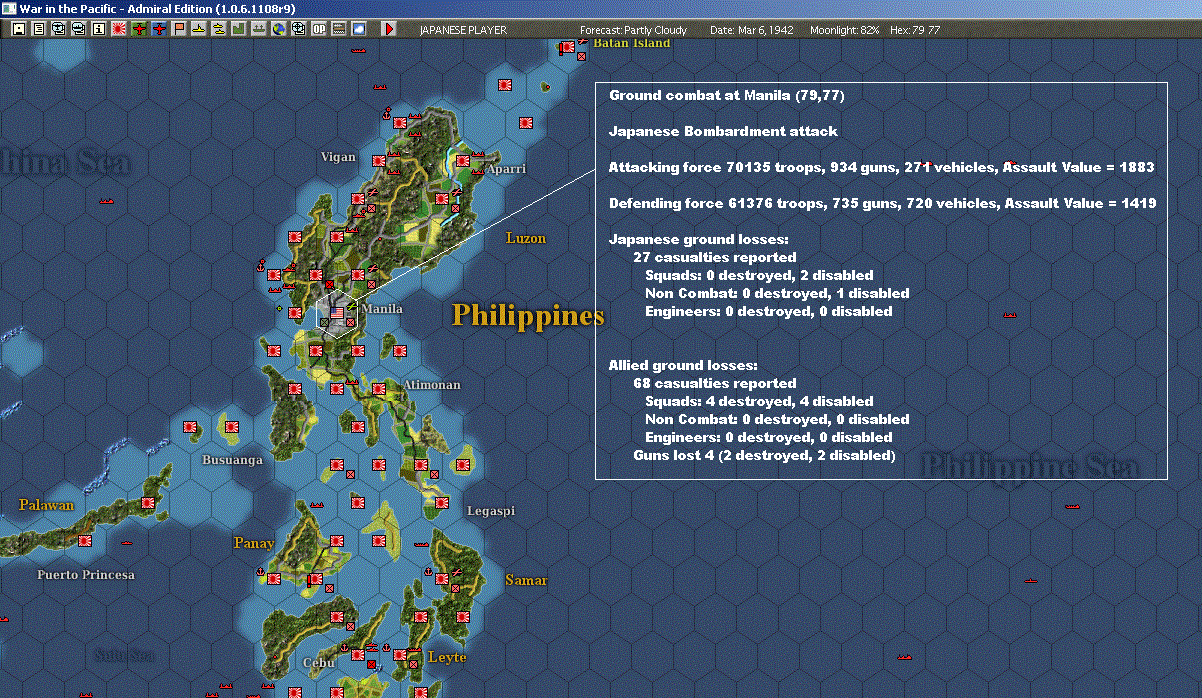Click the double yellow ships icon
Image resolution: width=1202 pixels, height=698 pixels.
point(219,29)
